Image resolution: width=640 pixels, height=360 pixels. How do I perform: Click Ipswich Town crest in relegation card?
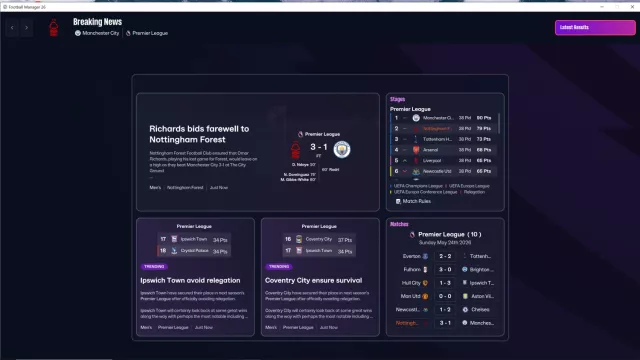click(x=174, y=239)
